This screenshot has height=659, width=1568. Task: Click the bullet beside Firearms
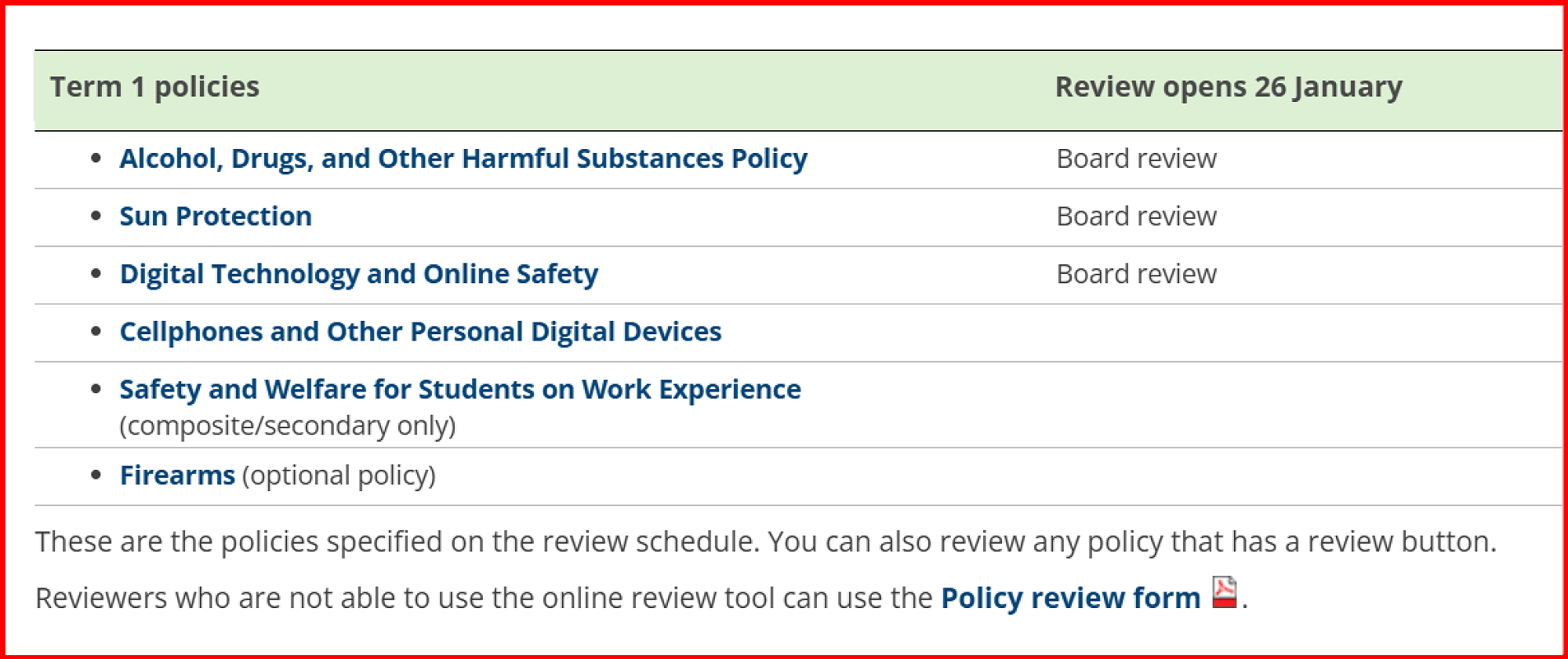pos(96,475)
